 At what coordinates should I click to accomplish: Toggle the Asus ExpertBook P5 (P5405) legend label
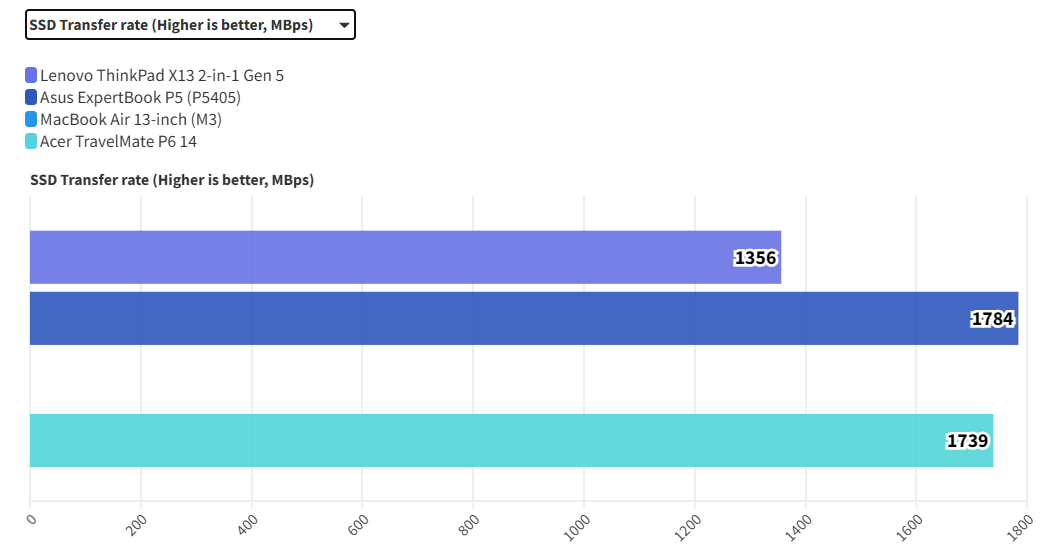click(x=140, y=97)
